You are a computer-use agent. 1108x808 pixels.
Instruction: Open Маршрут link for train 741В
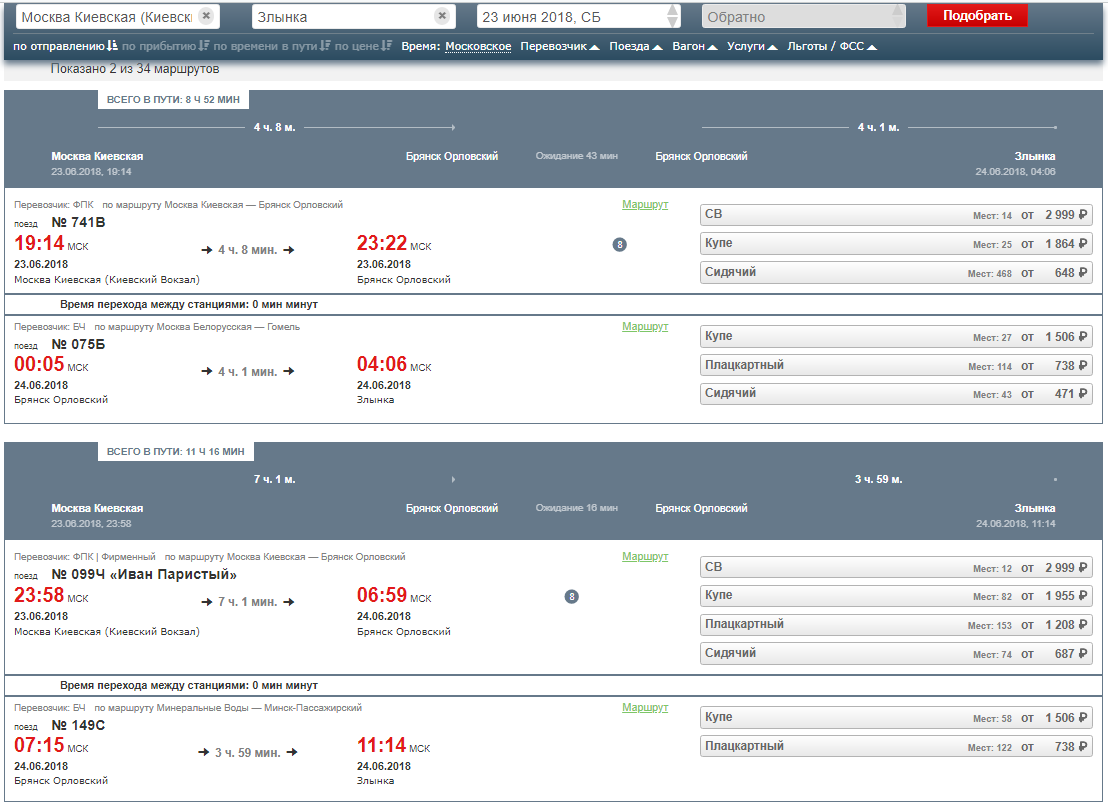(644, 204)
